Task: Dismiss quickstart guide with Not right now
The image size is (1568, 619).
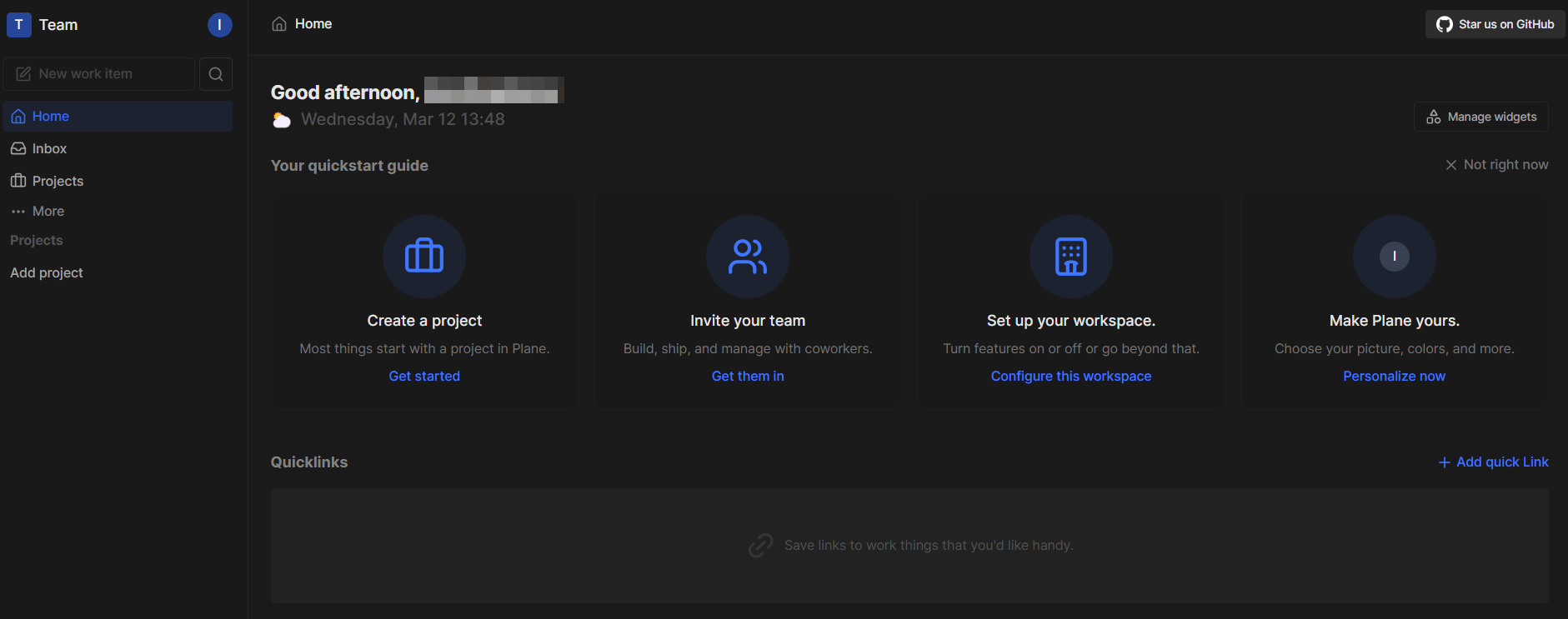Action: click(1496, 165)
